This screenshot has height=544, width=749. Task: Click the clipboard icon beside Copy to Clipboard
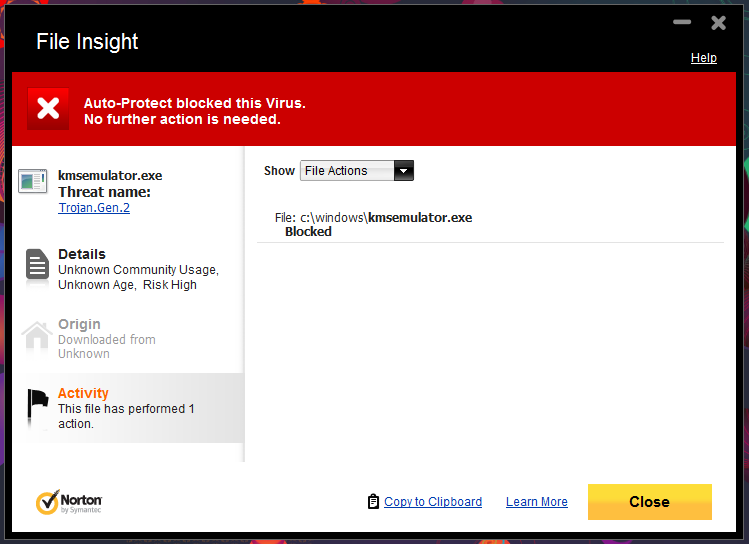coord(373,501)
